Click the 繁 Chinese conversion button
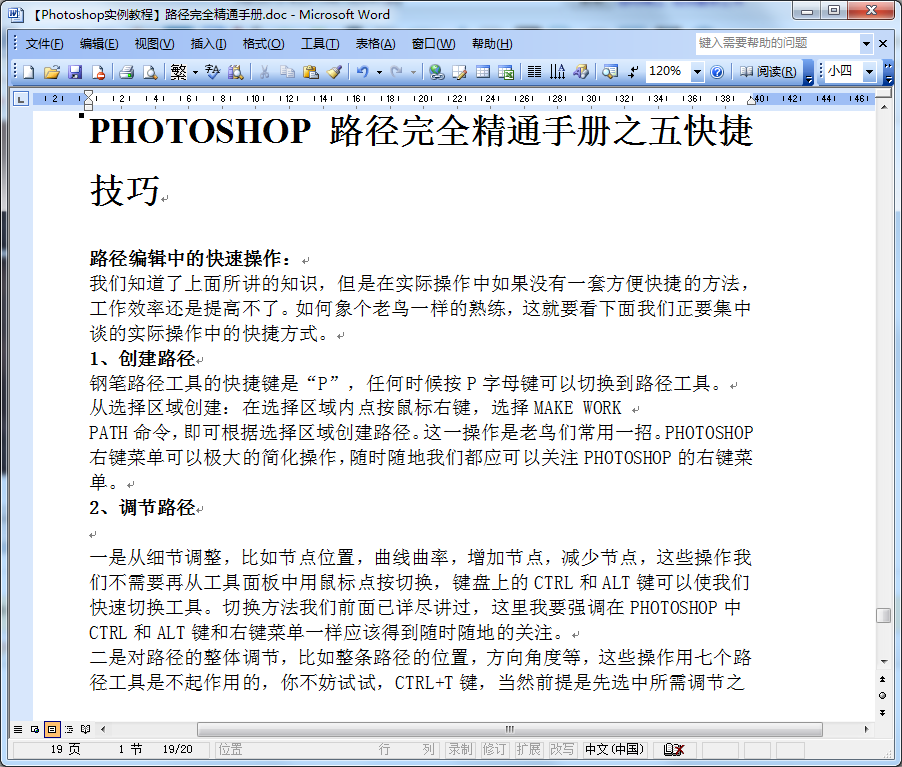The width and height of the screenshot is (902, 767). tap(179, 72)
